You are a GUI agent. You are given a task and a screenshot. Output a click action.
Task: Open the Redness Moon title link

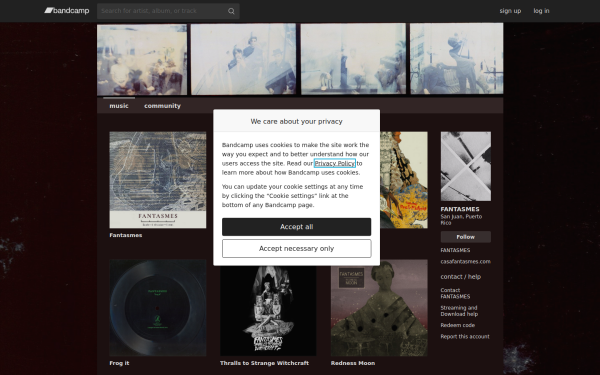(353, 363)
